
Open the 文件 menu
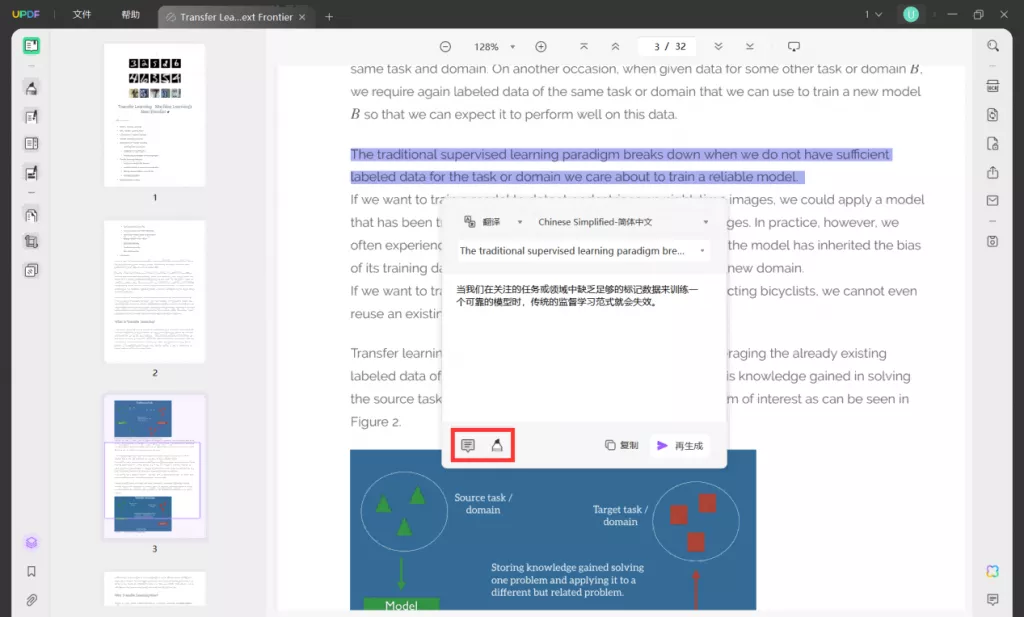click(x=82, y=14)
